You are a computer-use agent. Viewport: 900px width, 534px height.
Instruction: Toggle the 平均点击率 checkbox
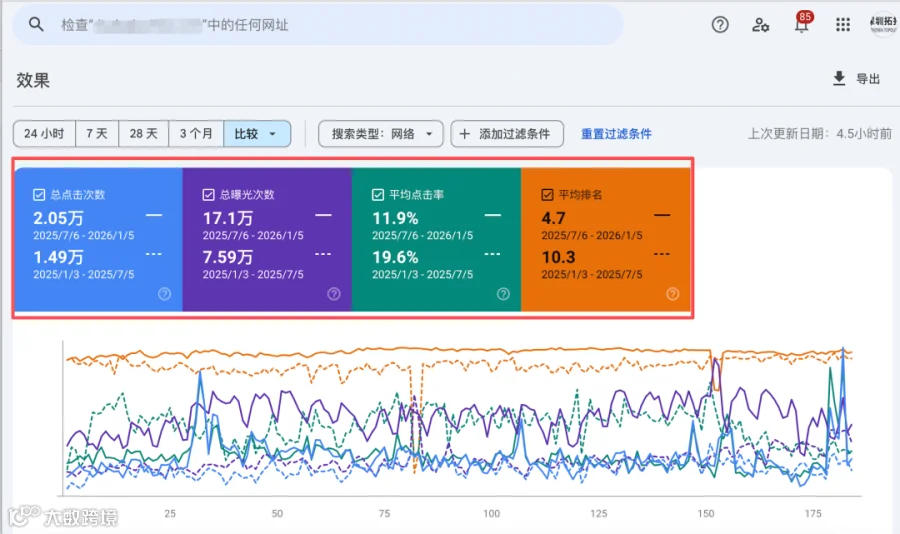pos(378,195)
